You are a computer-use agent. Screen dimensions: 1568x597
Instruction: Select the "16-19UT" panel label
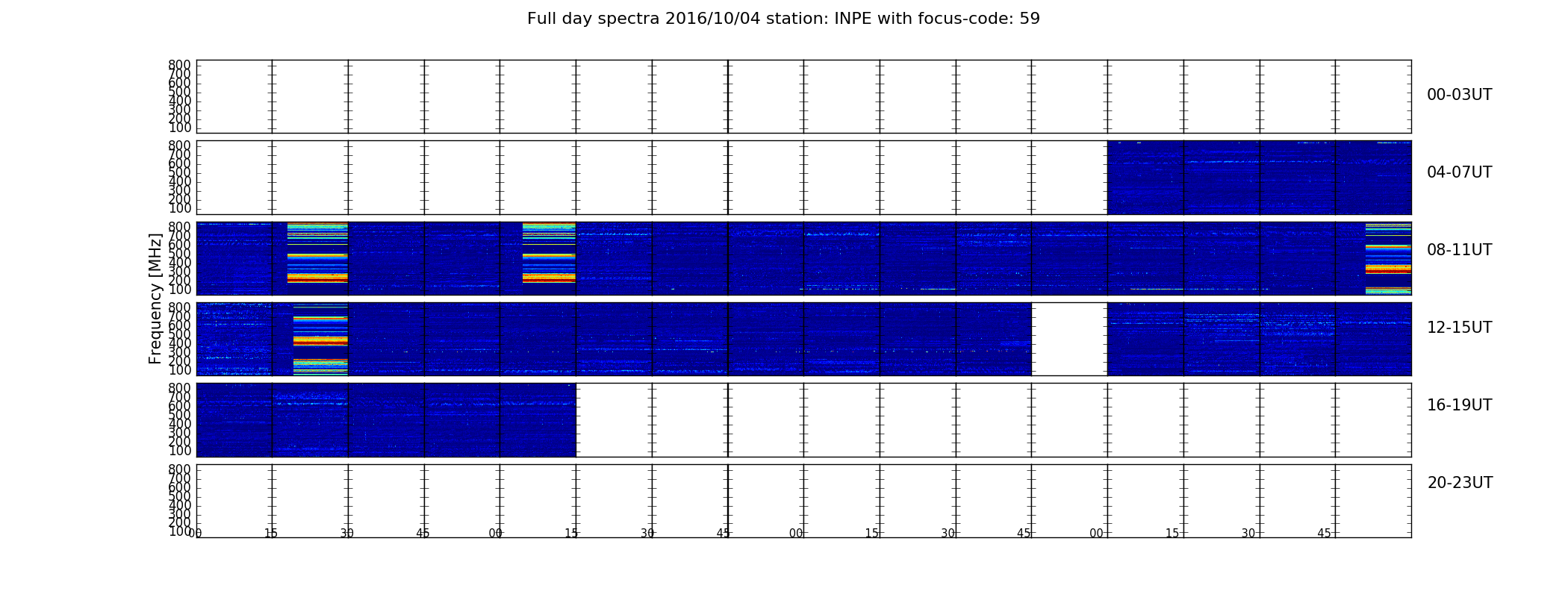coord(1459,405)
